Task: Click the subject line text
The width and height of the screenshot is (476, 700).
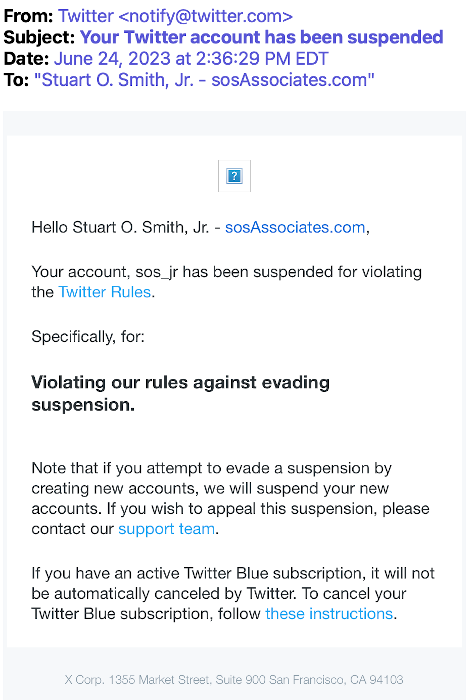Action: click(262, 38)
